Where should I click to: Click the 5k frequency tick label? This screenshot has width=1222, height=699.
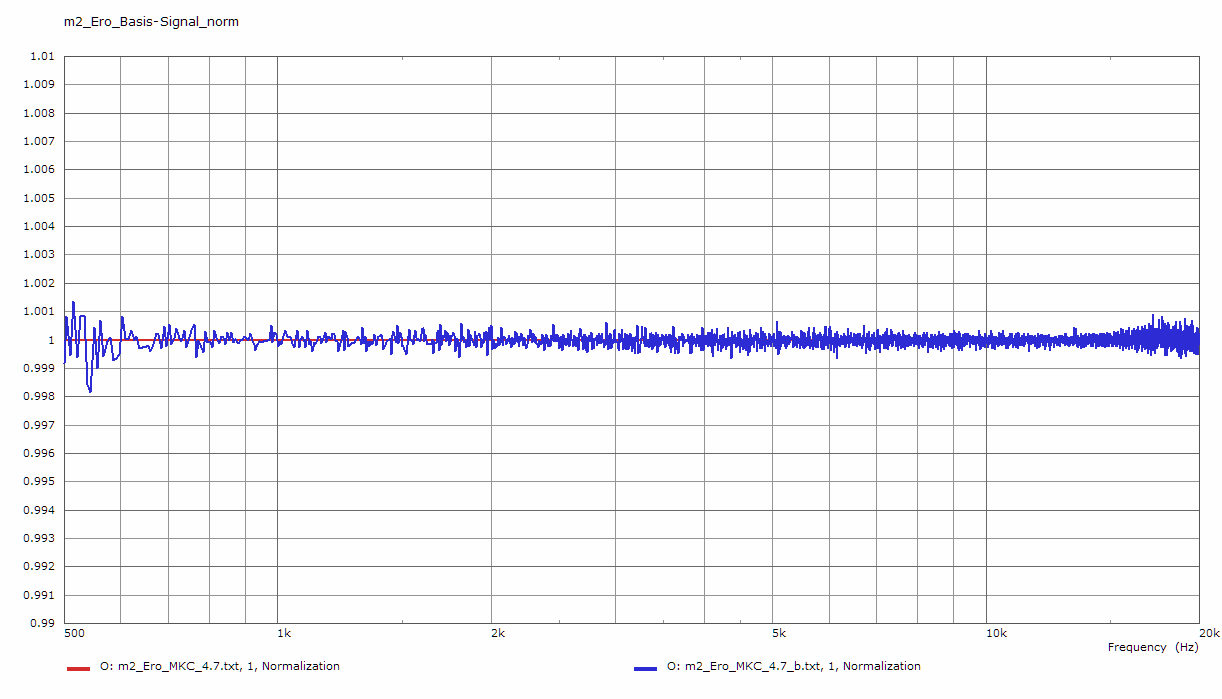(x=779, y=634)
